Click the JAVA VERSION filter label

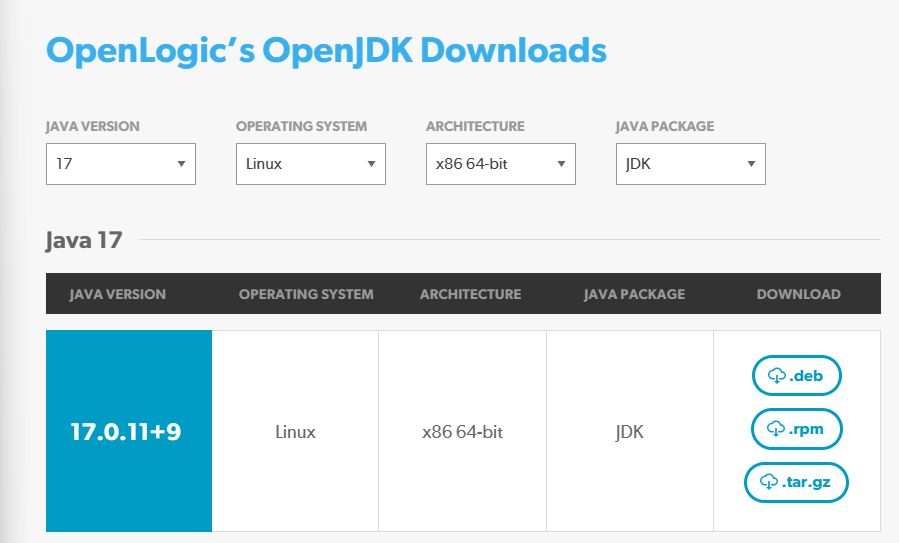[x=92, y=126]
